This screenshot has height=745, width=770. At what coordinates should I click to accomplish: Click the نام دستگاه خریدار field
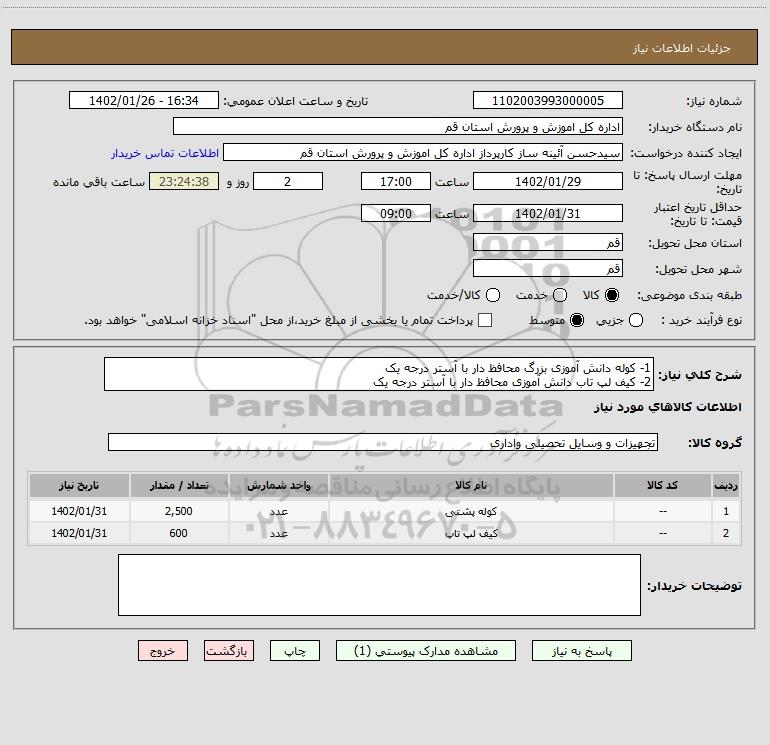[x=398, y=126]
